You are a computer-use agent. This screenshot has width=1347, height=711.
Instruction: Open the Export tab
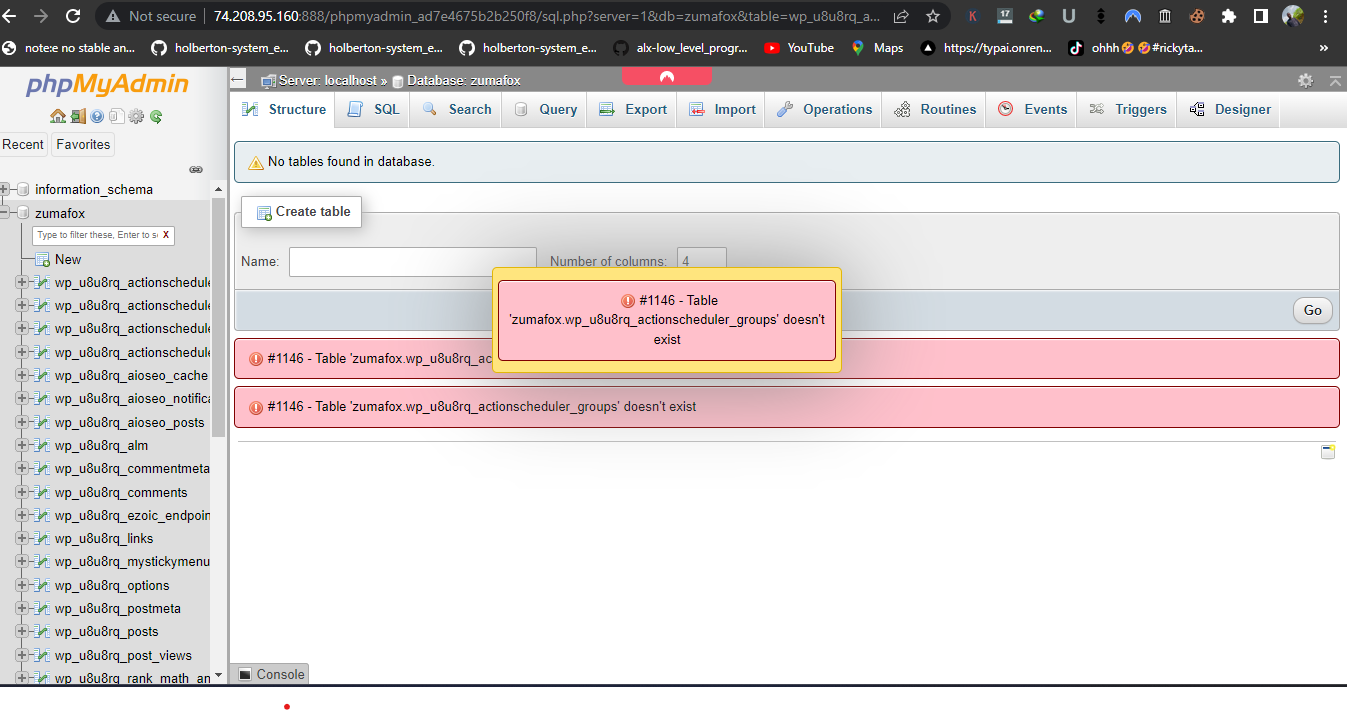coord(633,109)
